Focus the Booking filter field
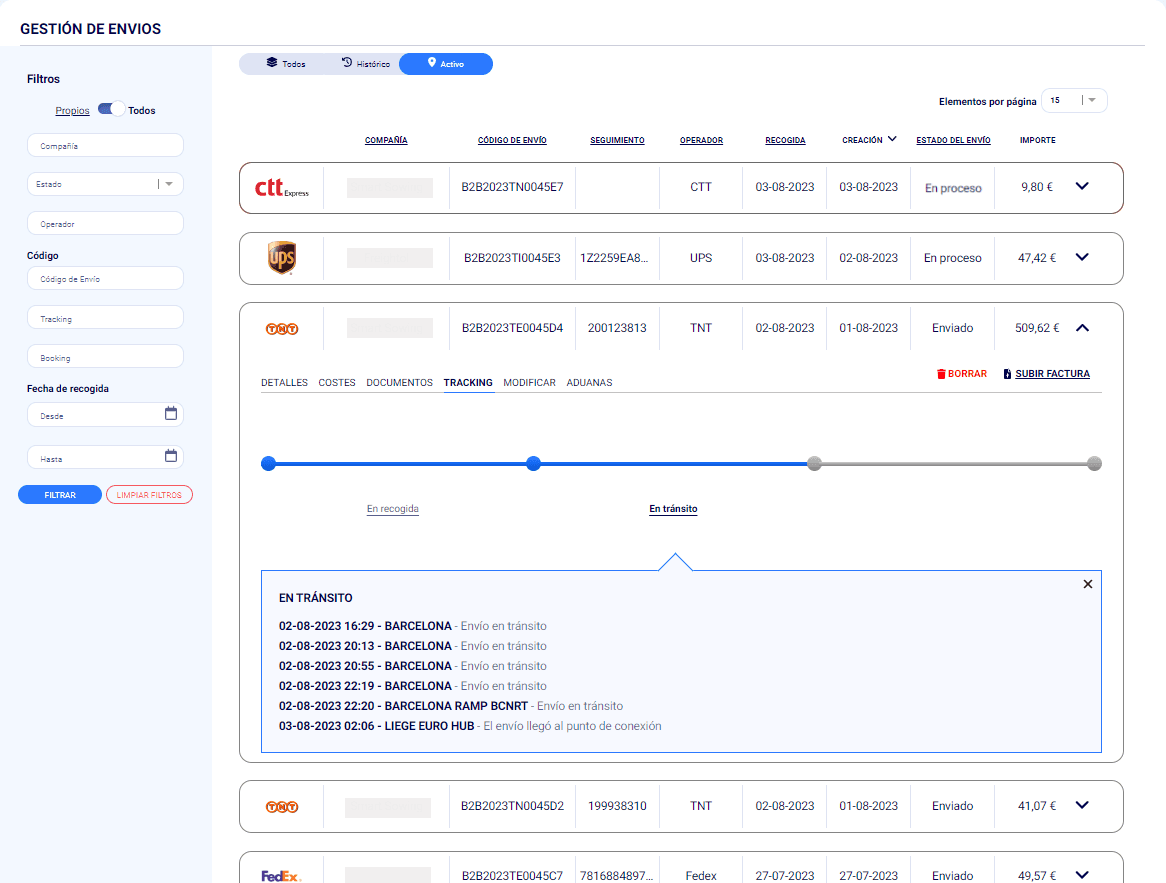 (106, 356)
